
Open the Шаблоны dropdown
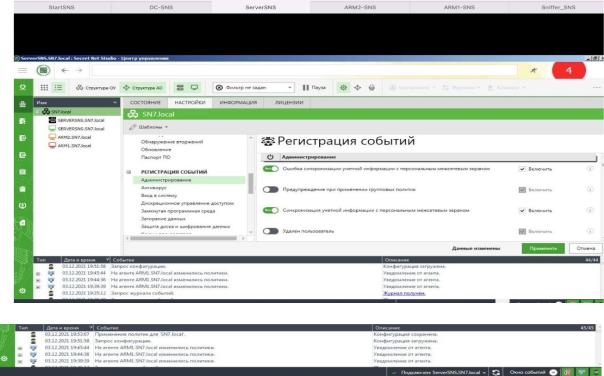pos(149,127)
